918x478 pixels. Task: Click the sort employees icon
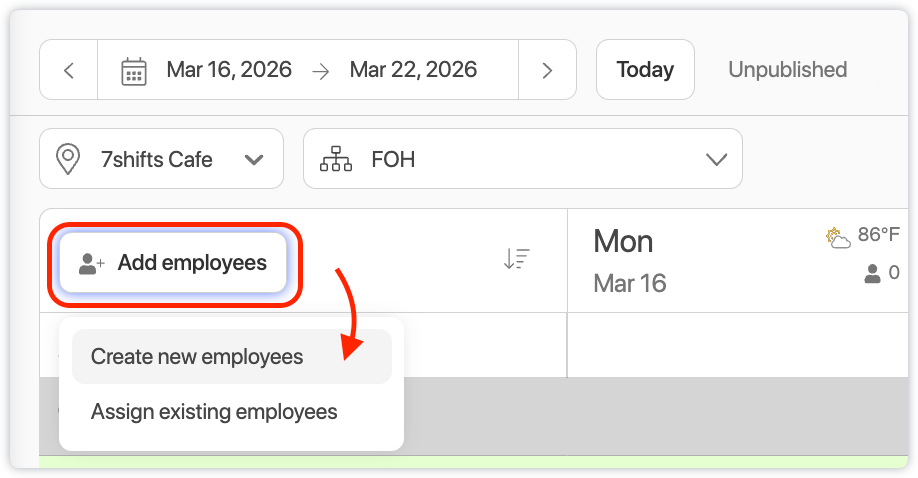(516, 259)
